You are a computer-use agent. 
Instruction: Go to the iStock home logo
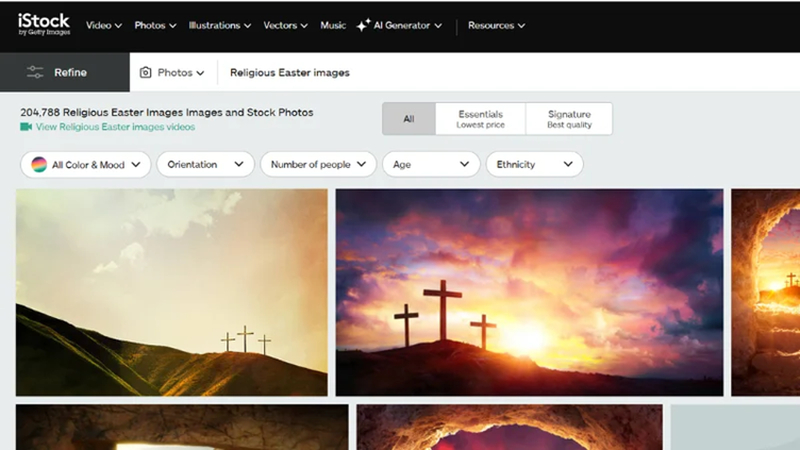[x=44, y=24]
